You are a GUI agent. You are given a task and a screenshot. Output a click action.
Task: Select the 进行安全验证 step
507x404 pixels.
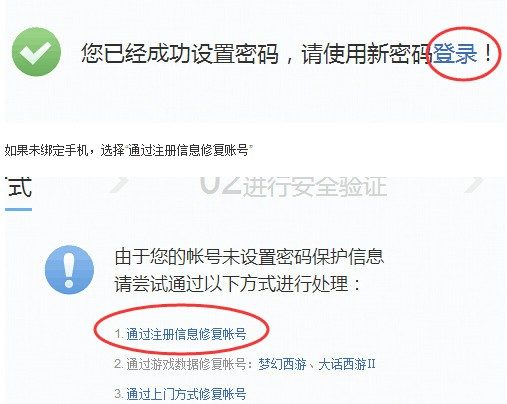pyautogui.click(x=315, y=186)
